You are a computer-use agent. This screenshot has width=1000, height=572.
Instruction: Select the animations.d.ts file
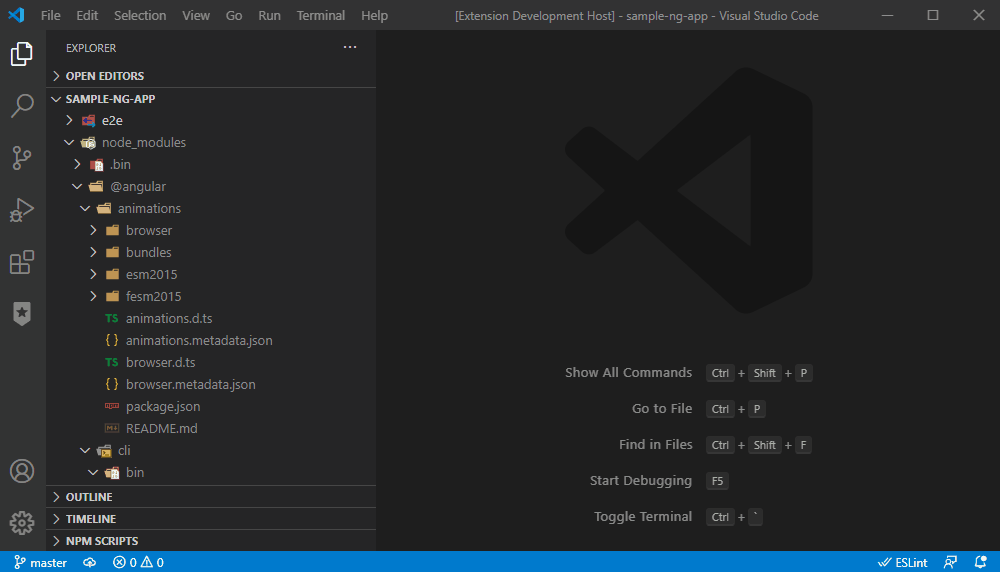[x=169, y=318]
